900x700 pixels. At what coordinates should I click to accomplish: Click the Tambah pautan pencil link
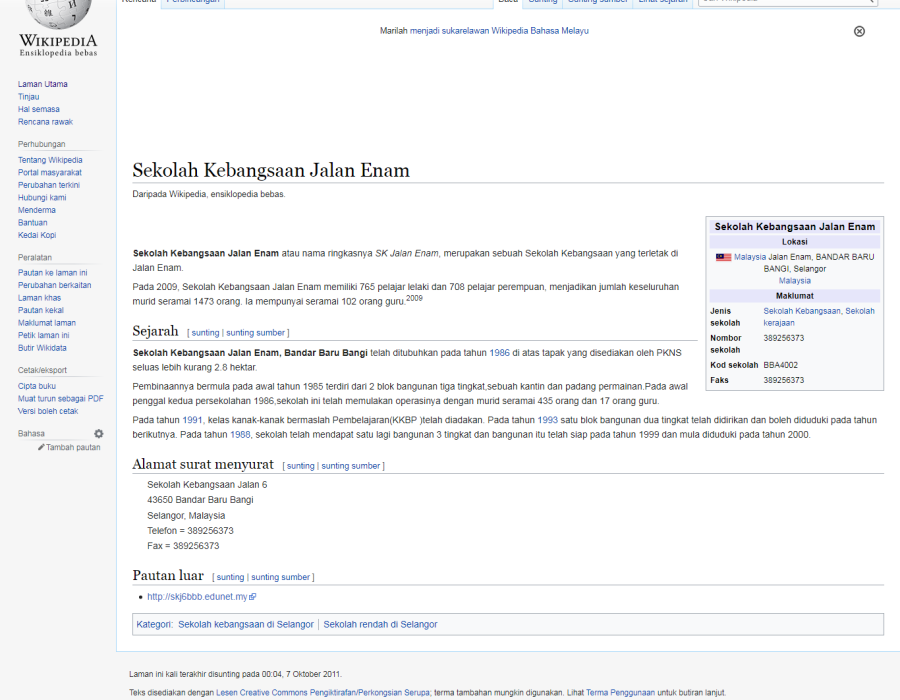(x=69, y=448)
